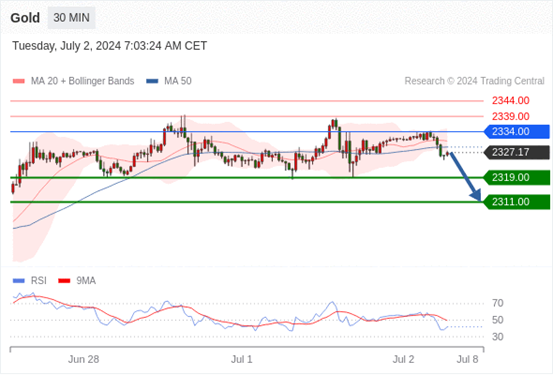The image size is (553, 375).
Task: Click the 'Research © 2024 Trading Central' text
Action: pyautogui.click(x=474, y=81)
